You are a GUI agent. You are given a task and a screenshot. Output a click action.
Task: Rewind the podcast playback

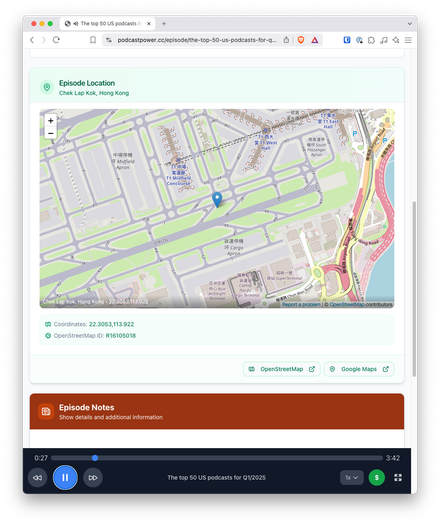37,478
